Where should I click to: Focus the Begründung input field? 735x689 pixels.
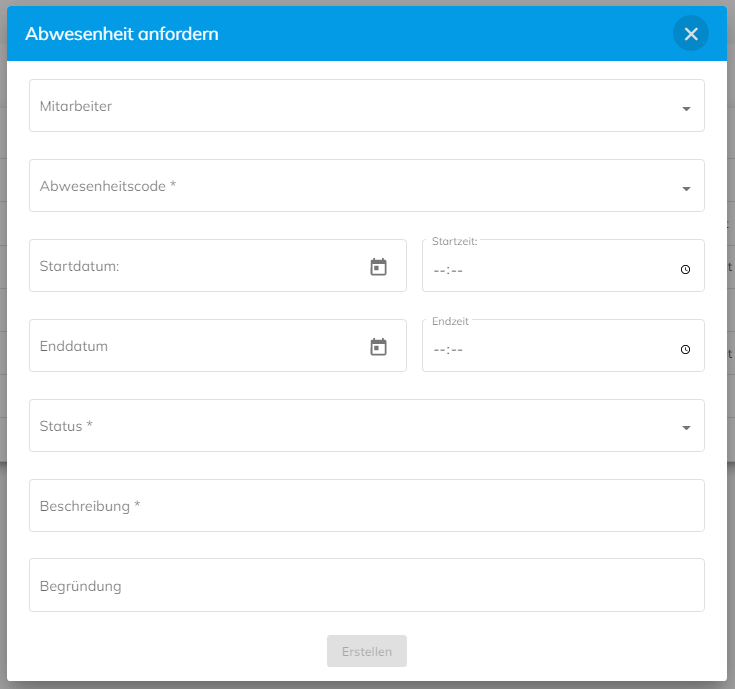pyautogui.click(x=367, y=585)
